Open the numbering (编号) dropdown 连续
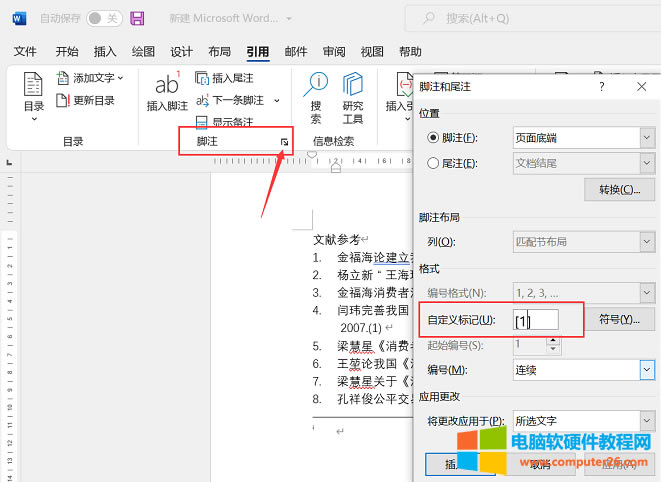 (576, 371)
